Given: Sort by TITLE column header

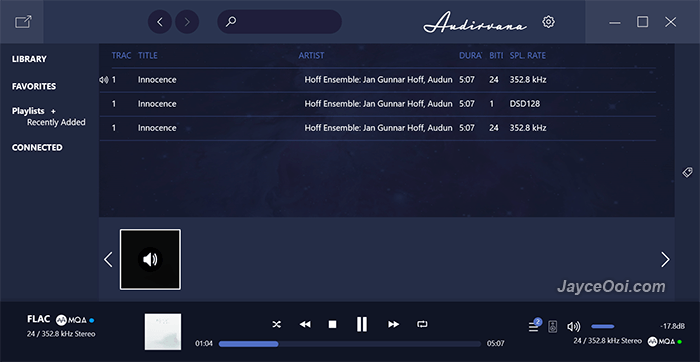Looking at the screenshot, I should (148, 56).
